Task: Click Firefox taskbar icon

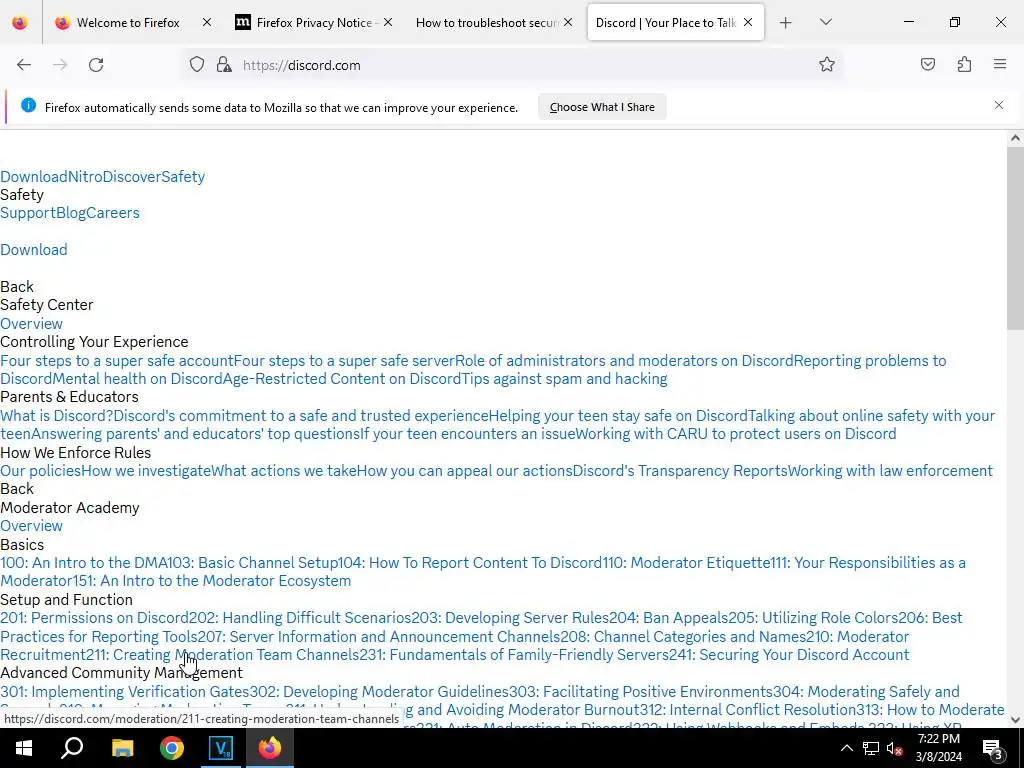Action: [x=270, y=748]
